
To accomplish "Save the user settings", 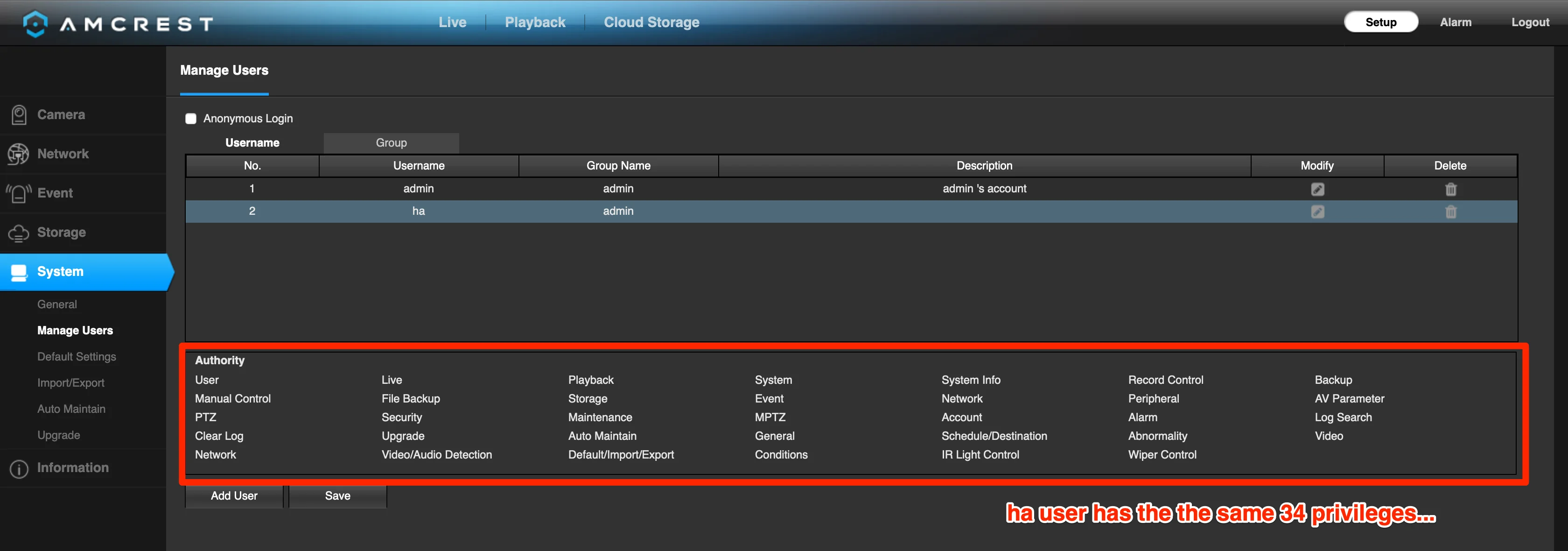I will pos(337,495).
